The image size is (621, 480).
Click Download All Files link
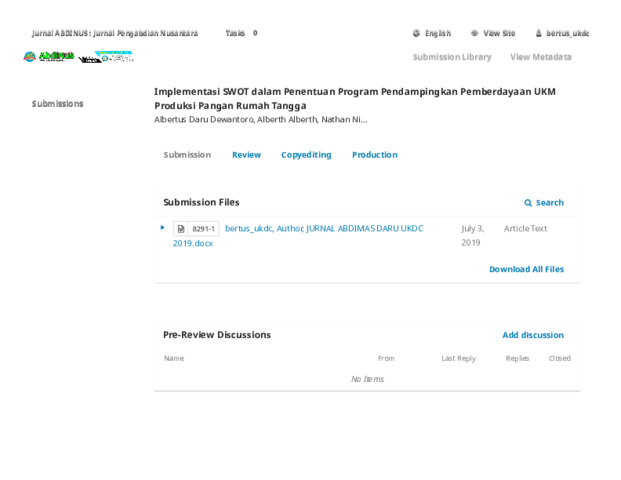(526, 269)
